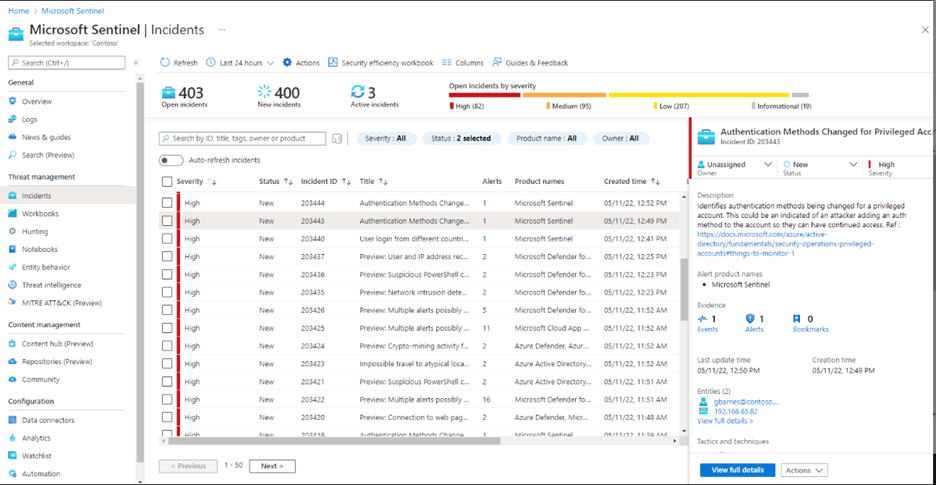Open the Security efficiency workbook

point(380,63)
